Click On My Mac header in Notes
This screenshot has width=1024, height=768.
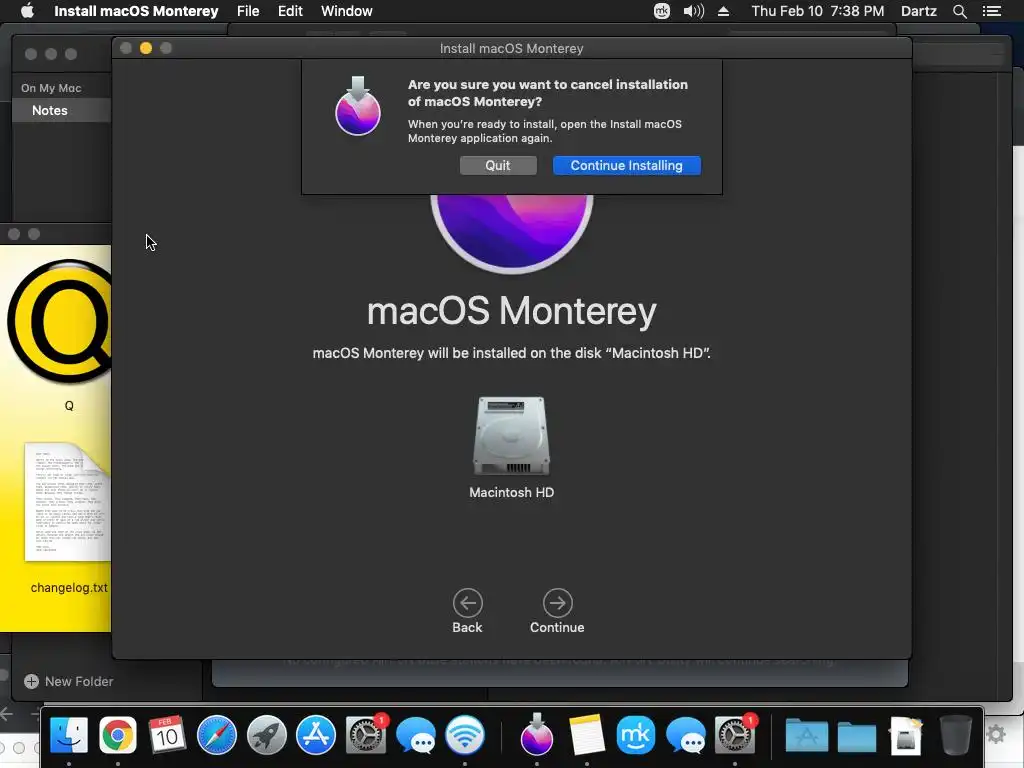[51, 88]
